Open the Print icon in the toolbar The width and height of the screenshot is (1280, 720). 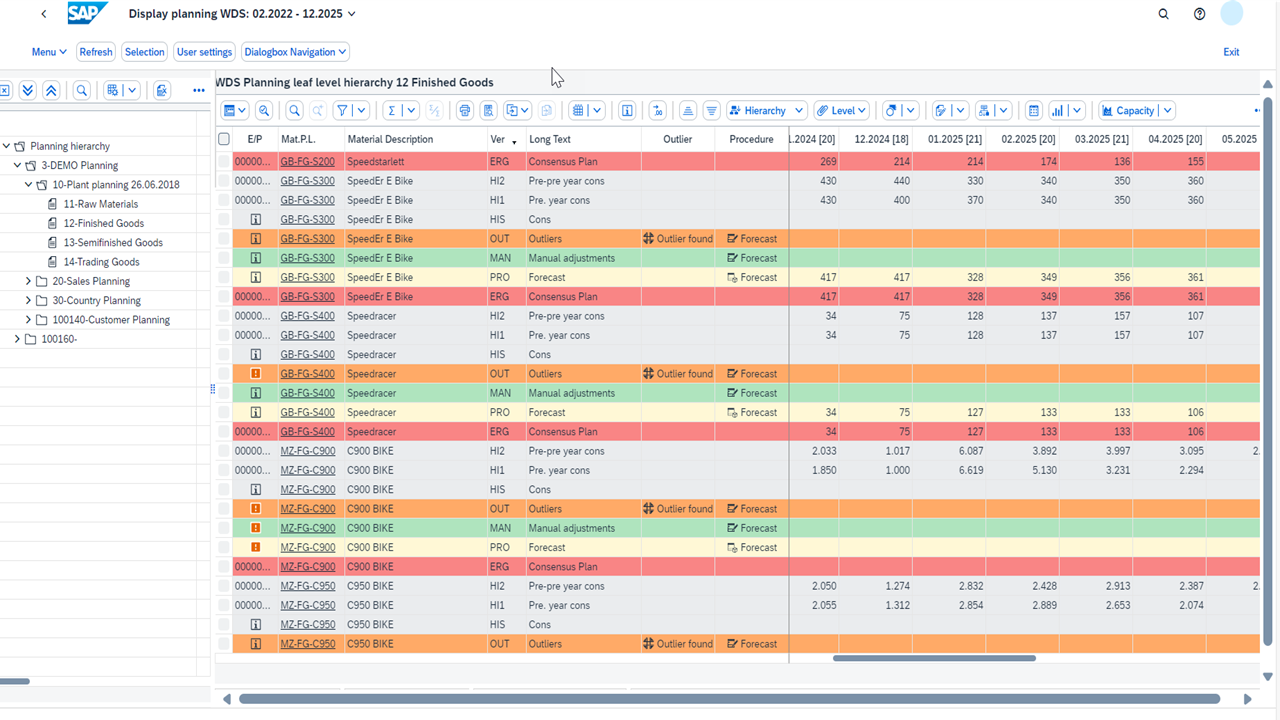(x=464, y=110)
